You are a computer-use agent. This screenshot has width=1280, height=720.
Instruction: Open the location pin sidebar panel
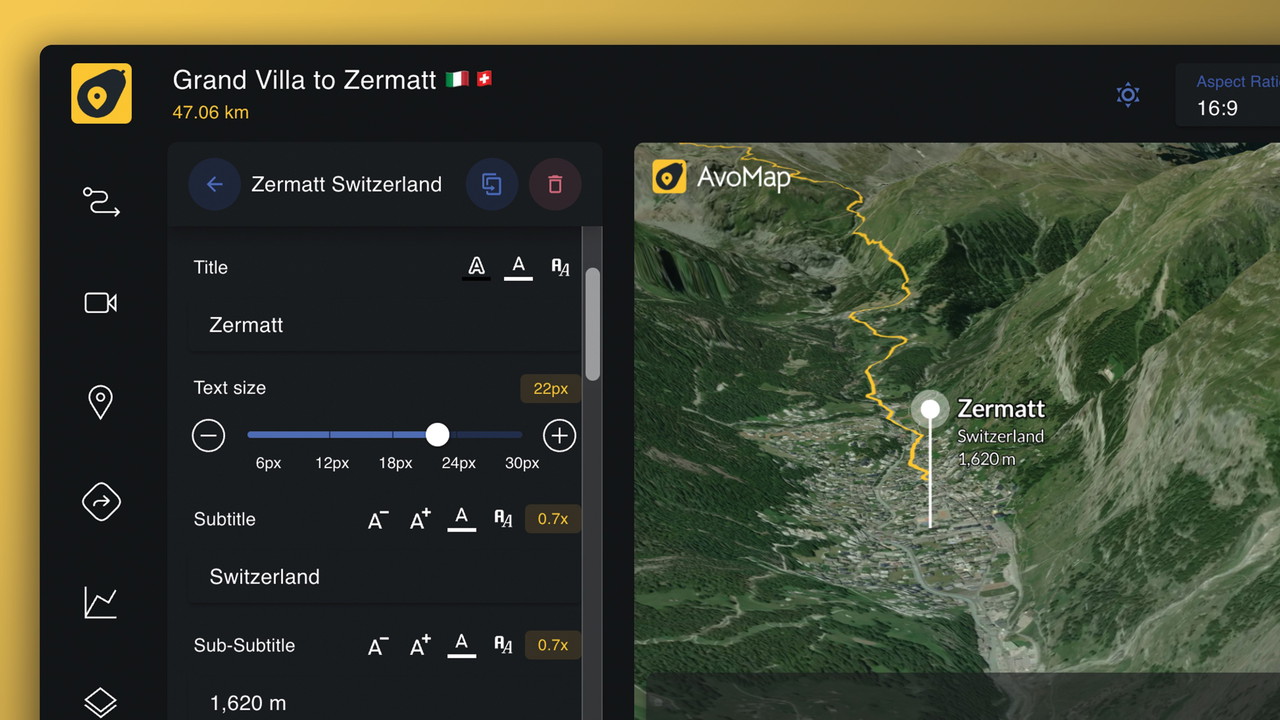coord(101,402)
